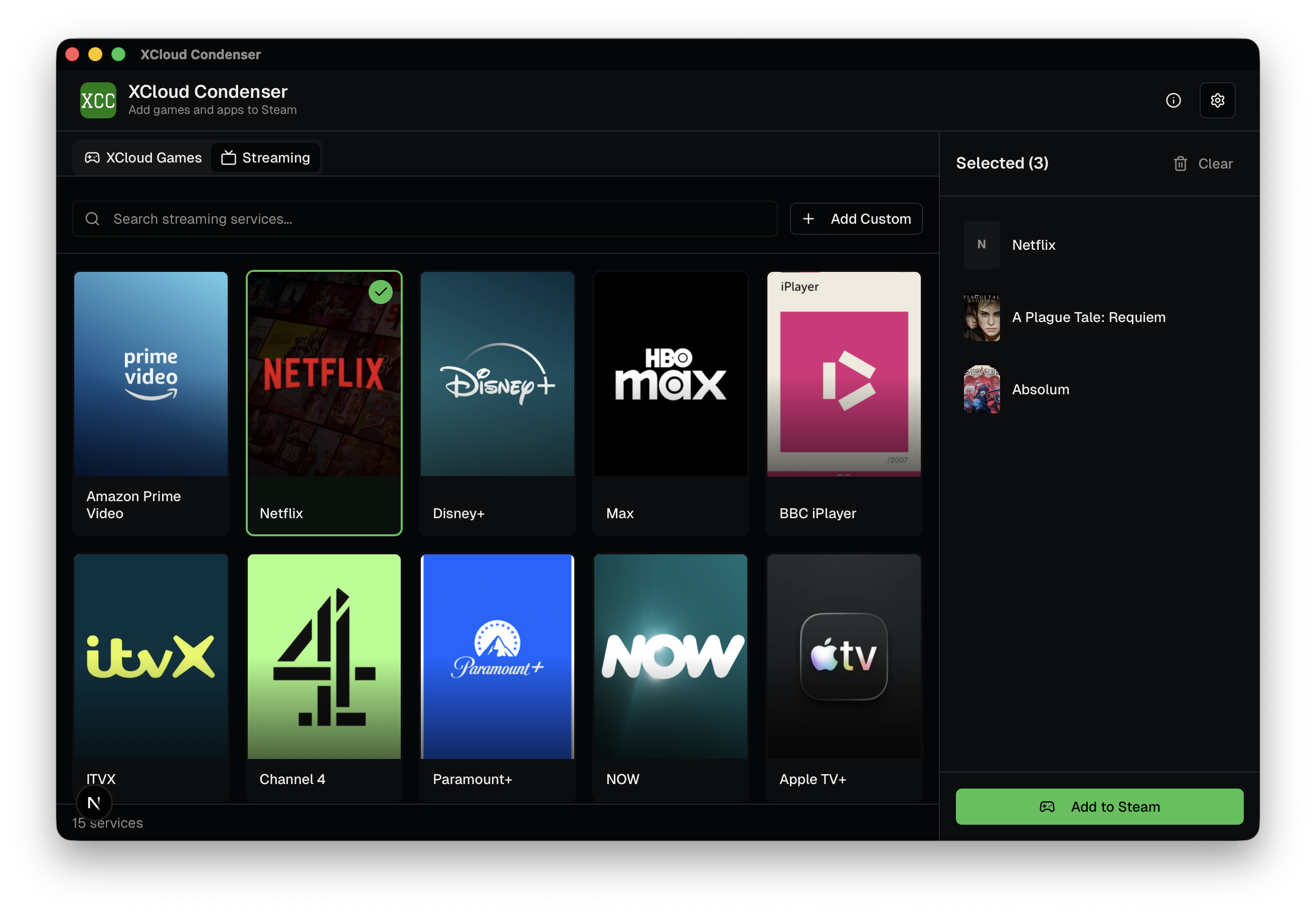Click the search magnifier icon
Image resolution: width=1316 pixels, height=915 pixels.
click(x=92, y=219)
